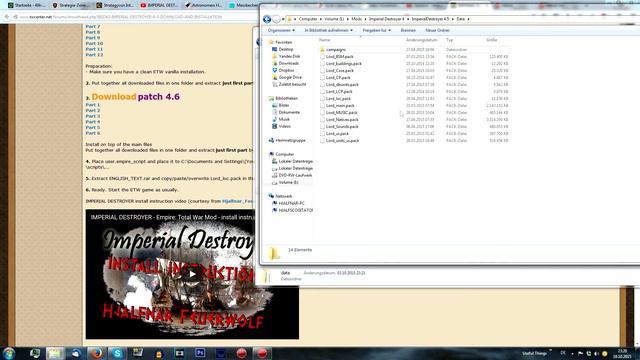Select Computer in navigation pane
The image size is (640, 360).
tap(284, 154)
